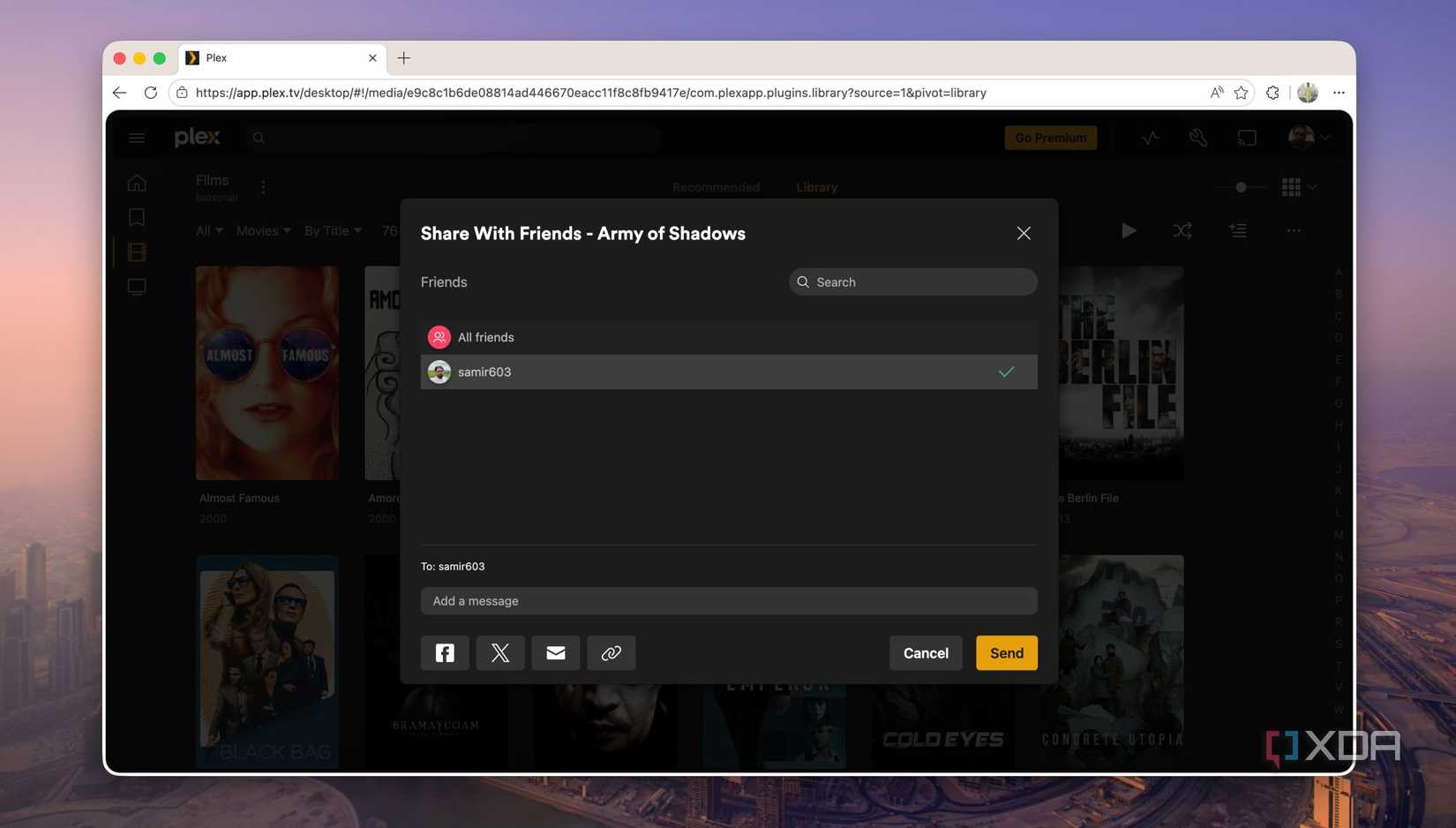
Task: Bookmark page with star icon
Action: [1242, 93]
